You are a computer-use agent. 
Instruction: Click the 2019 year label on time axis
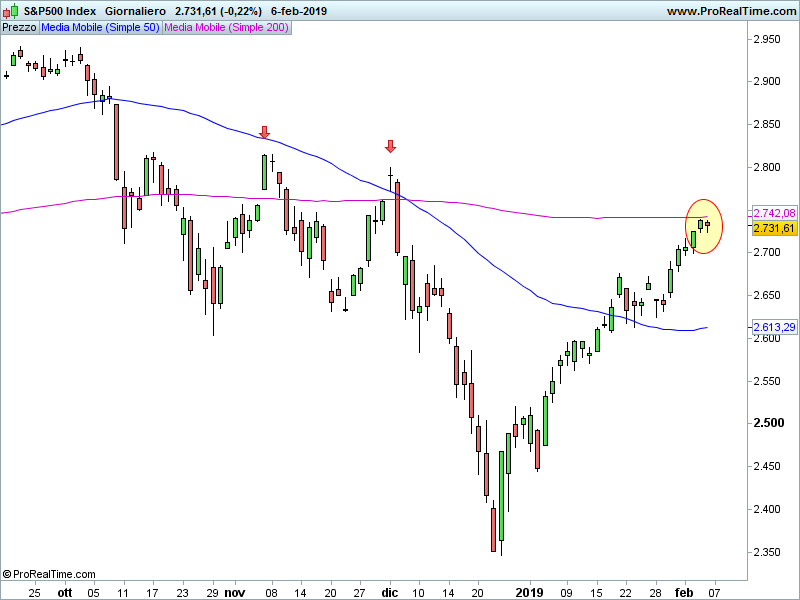[x=529, y=593]
